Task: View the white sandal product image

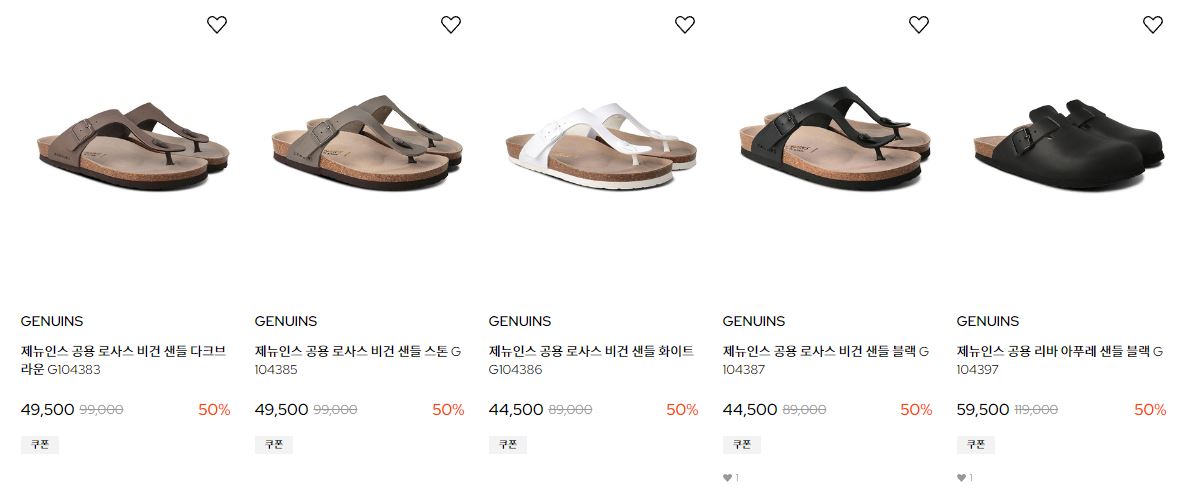Action: (x=601, y=145)
